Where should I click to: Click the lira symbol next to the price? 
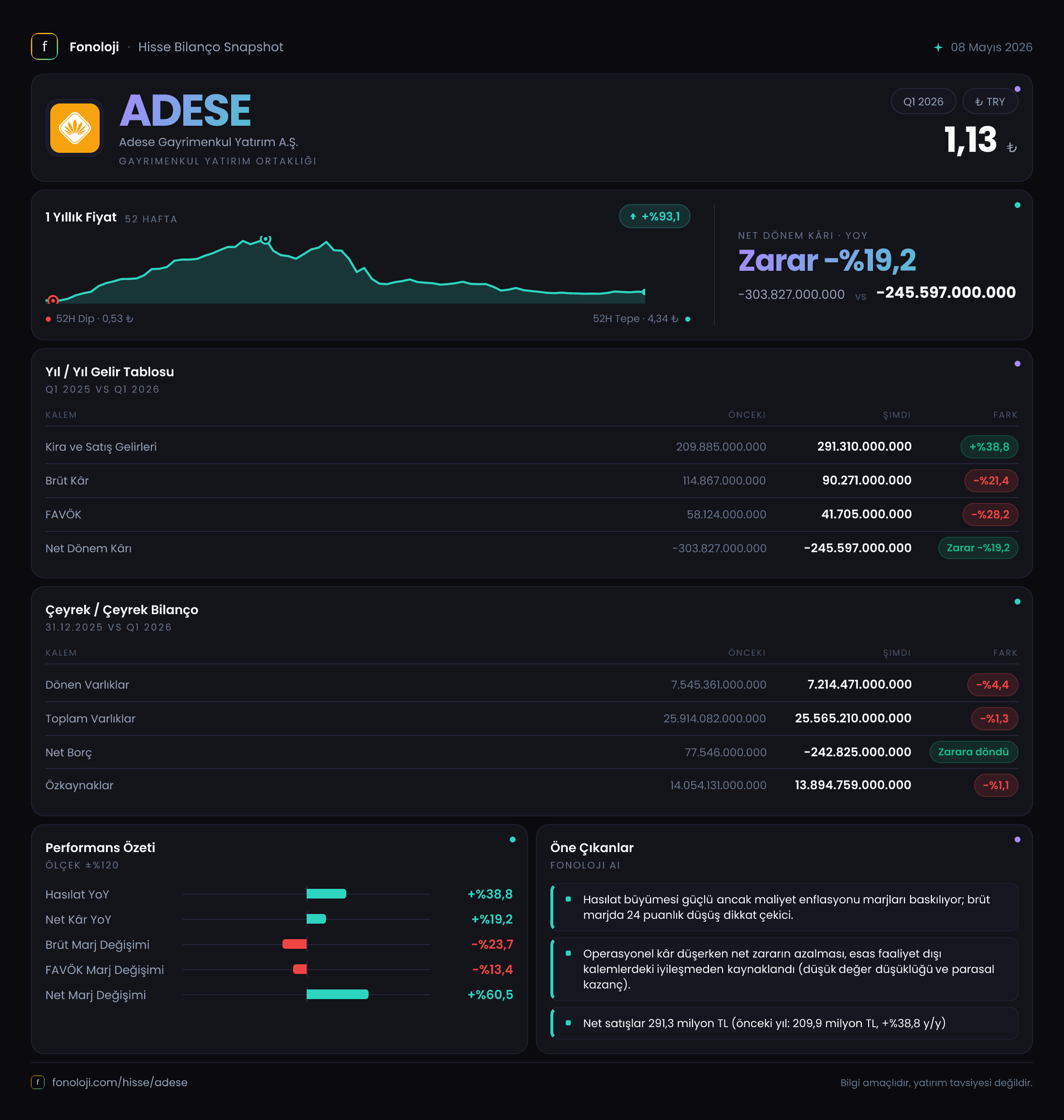[1012, 147]
